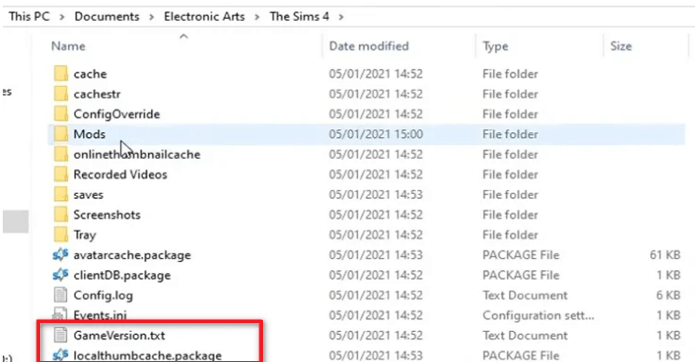Toggle the sort arrow above Name
The height and width of the screenshot is (362, 695).
point(184,36)
